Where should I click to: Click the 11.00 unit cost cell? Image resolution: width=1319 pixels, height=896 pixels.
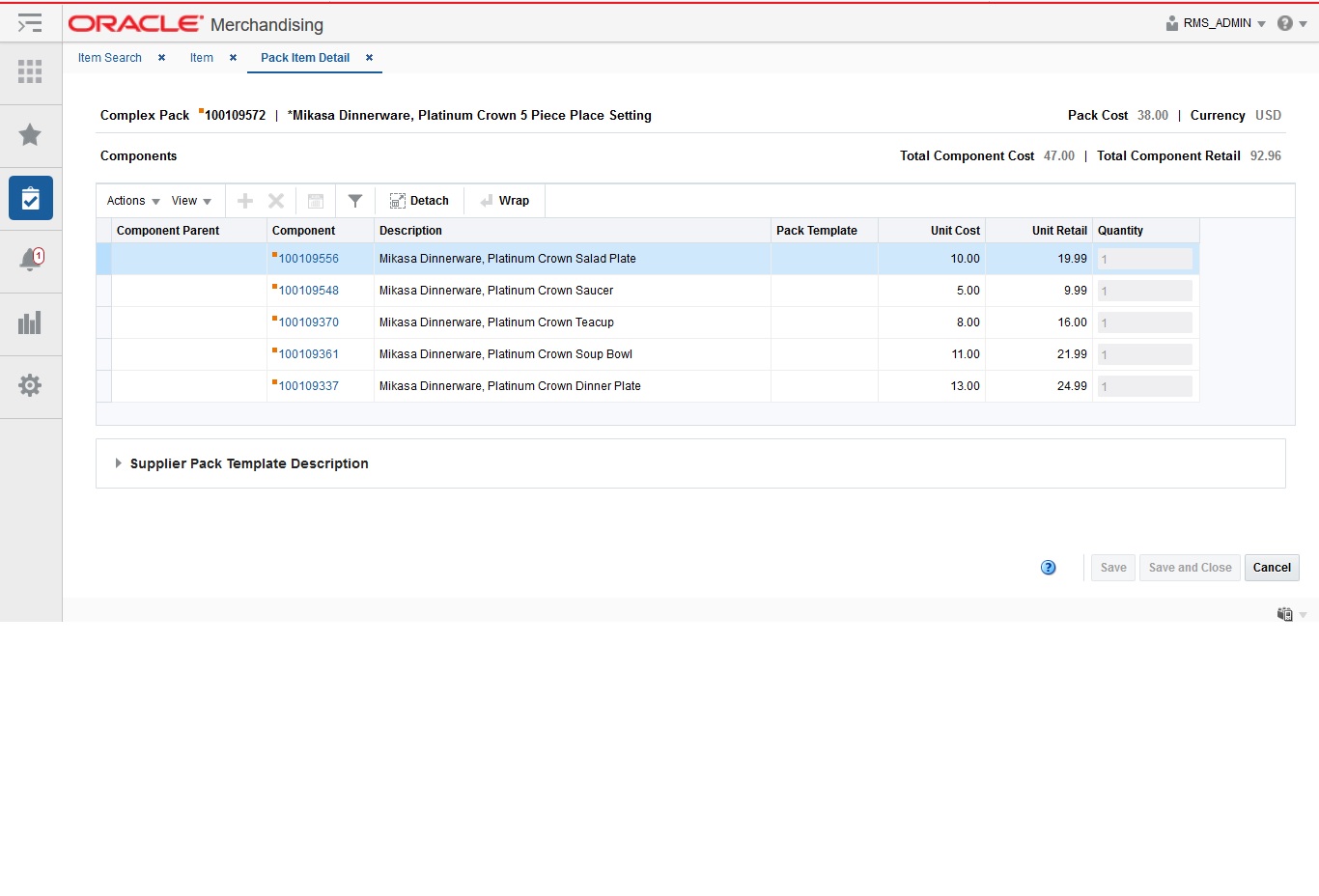932,354
